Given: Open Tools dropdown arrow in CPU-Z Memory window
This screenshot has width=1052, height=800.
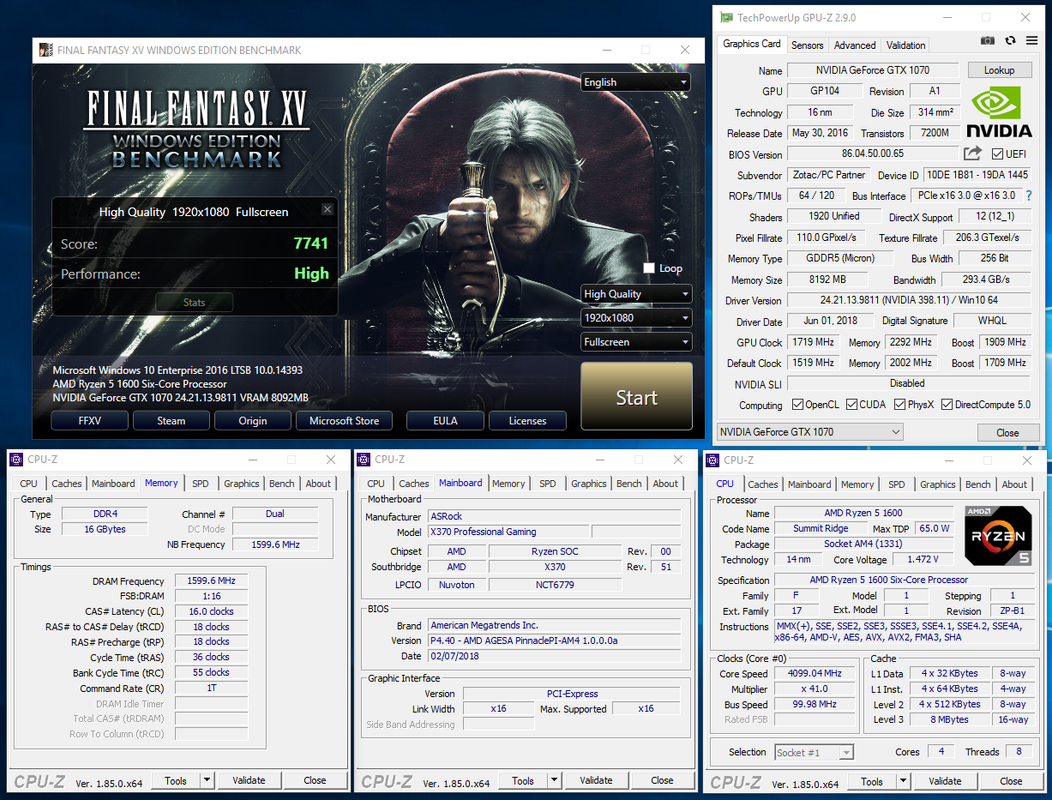Looking at the screenshot, I should [207, 780].
